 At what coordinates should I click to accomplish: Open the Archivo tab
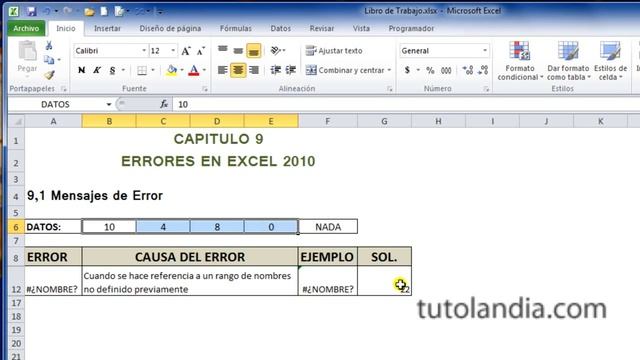(26, 28)
